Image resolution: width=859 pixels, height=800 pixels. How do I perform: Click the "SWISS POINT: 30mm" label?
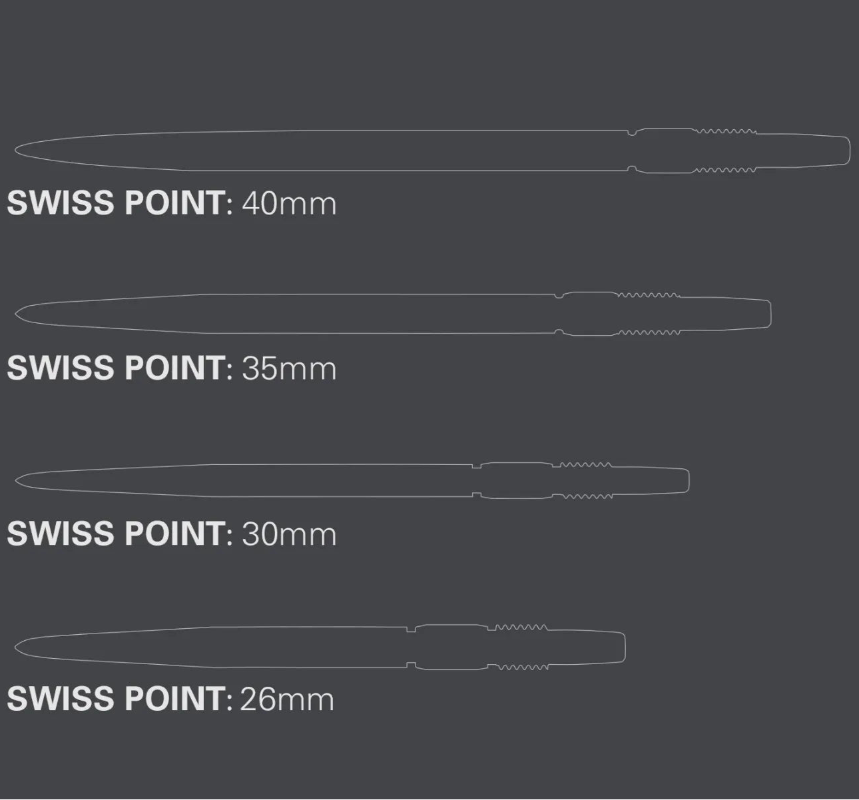[x=171, y=534]
